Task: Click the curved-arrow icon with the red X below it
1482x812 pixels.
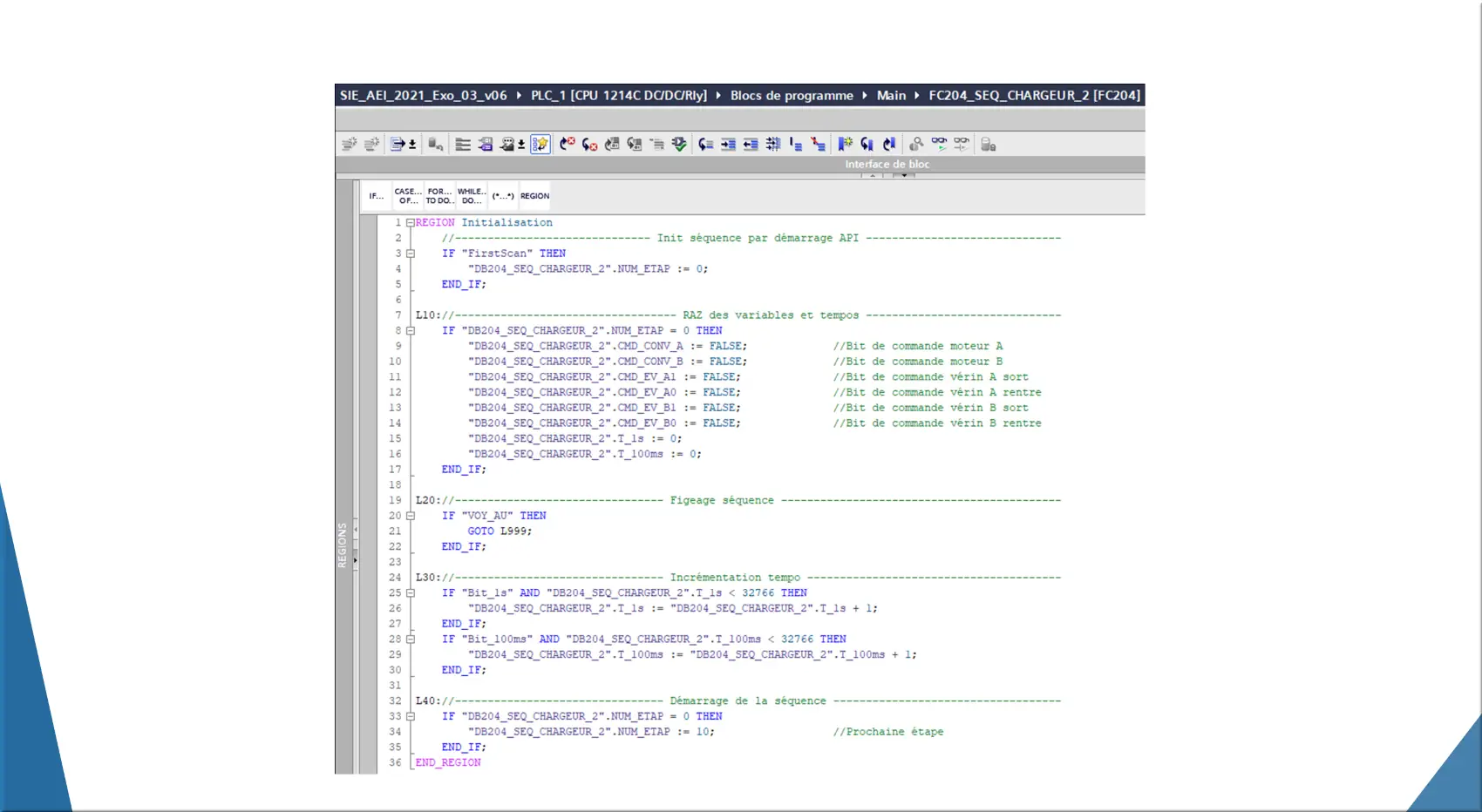Action: [590, 145]
